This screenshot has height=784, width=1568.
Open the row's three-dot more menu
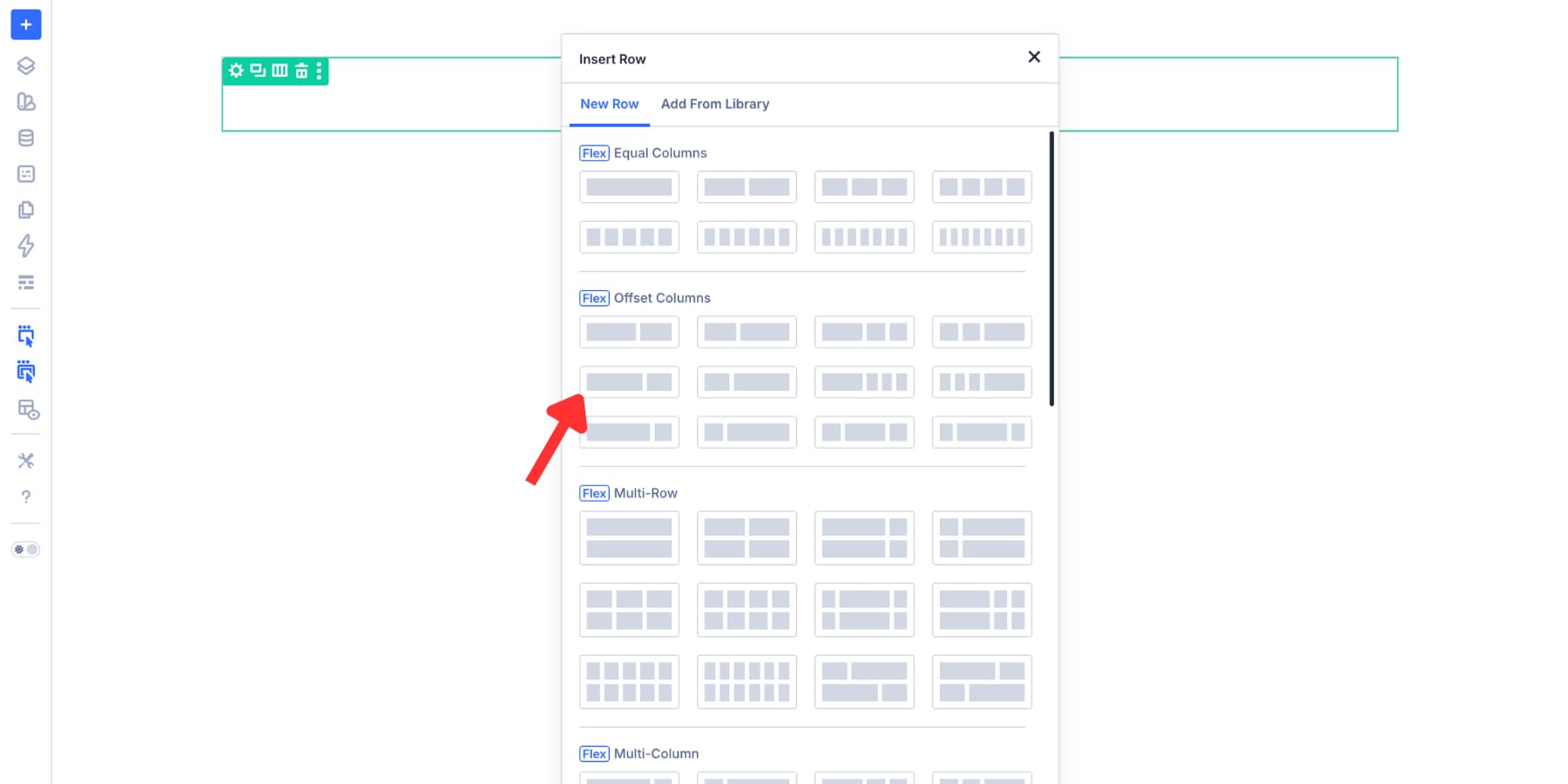[x=319, y=71]
